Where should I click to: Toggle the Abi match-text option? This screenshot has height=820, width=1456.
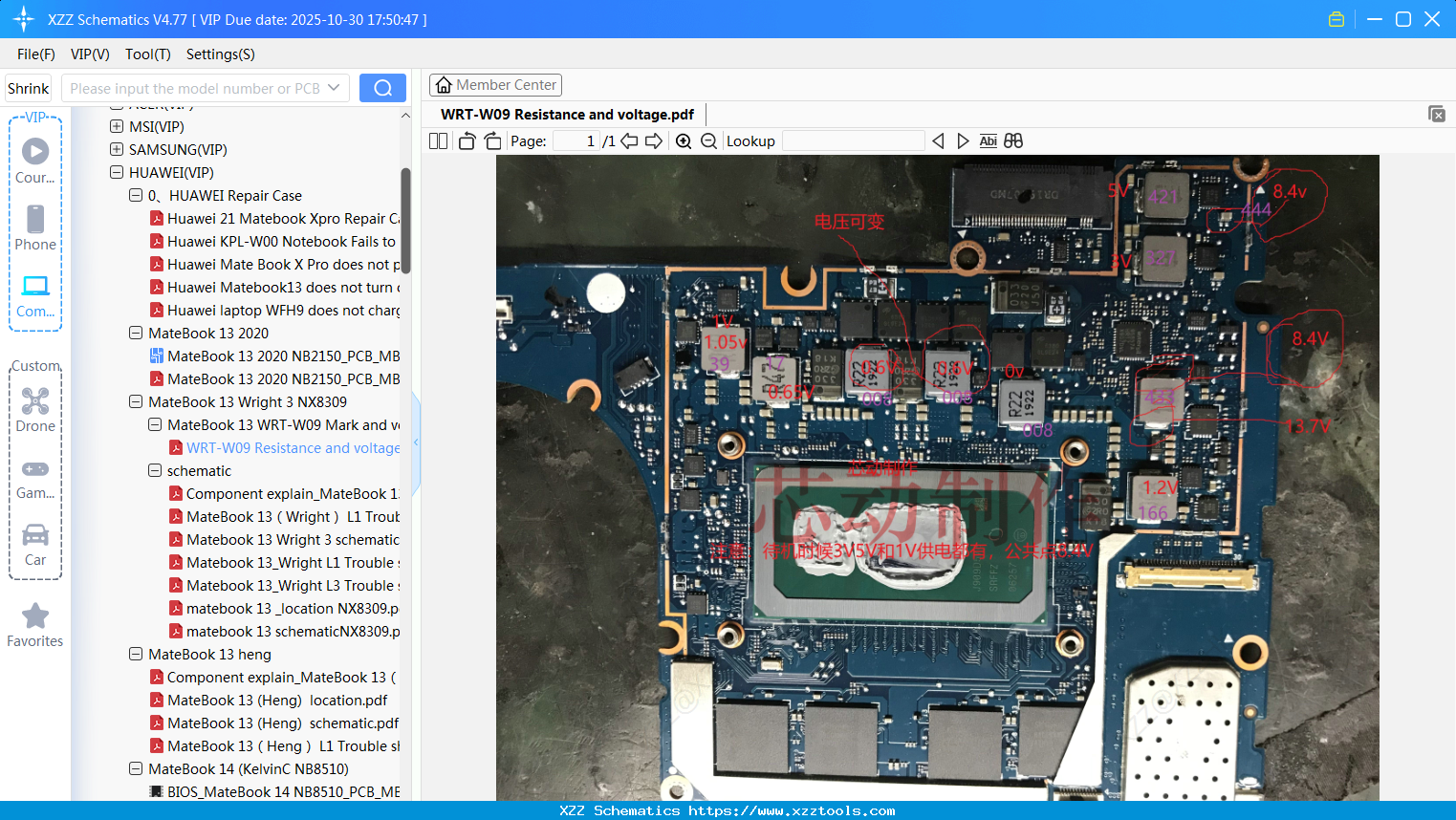click(988, 141)
